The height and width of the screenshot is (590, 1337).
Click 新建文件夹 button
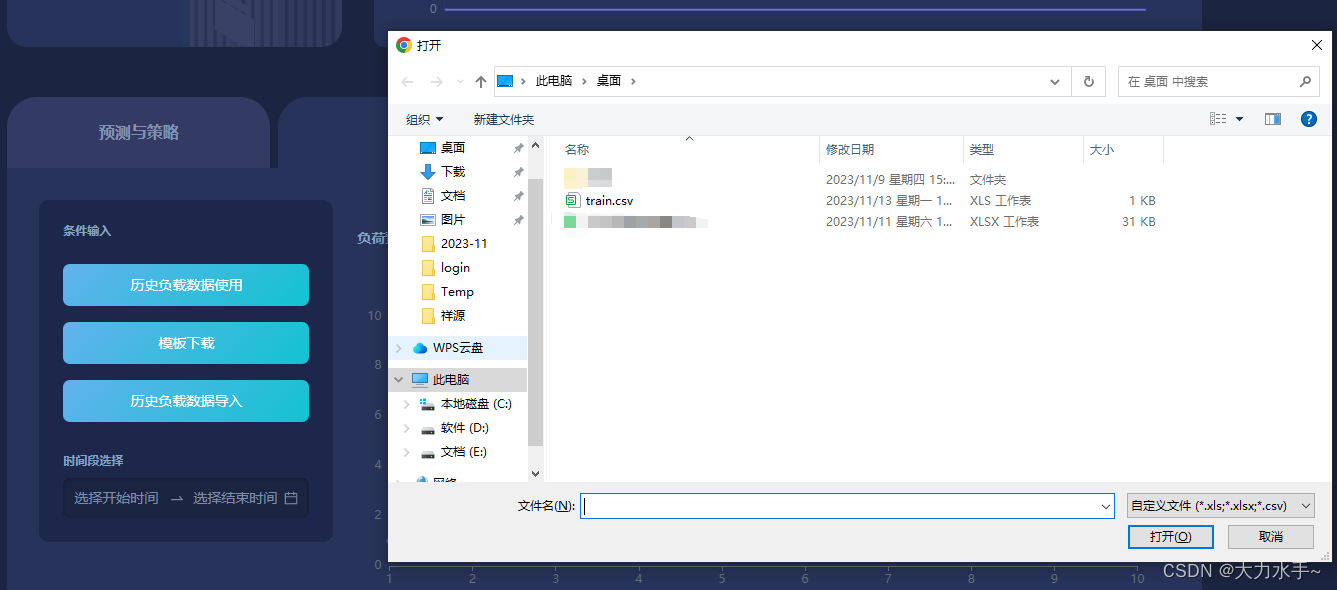click(x=504, y=119)
